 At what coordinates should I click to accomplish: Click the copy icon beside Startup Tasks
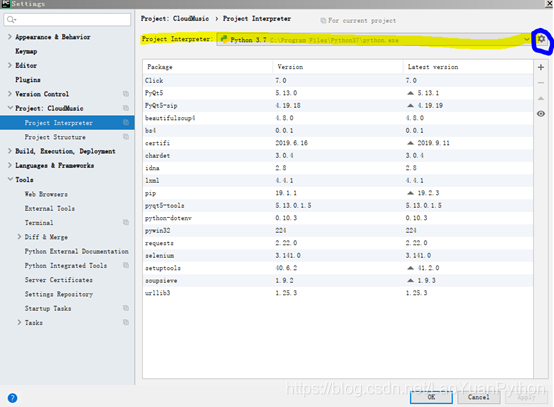click(x=126, y=308)
